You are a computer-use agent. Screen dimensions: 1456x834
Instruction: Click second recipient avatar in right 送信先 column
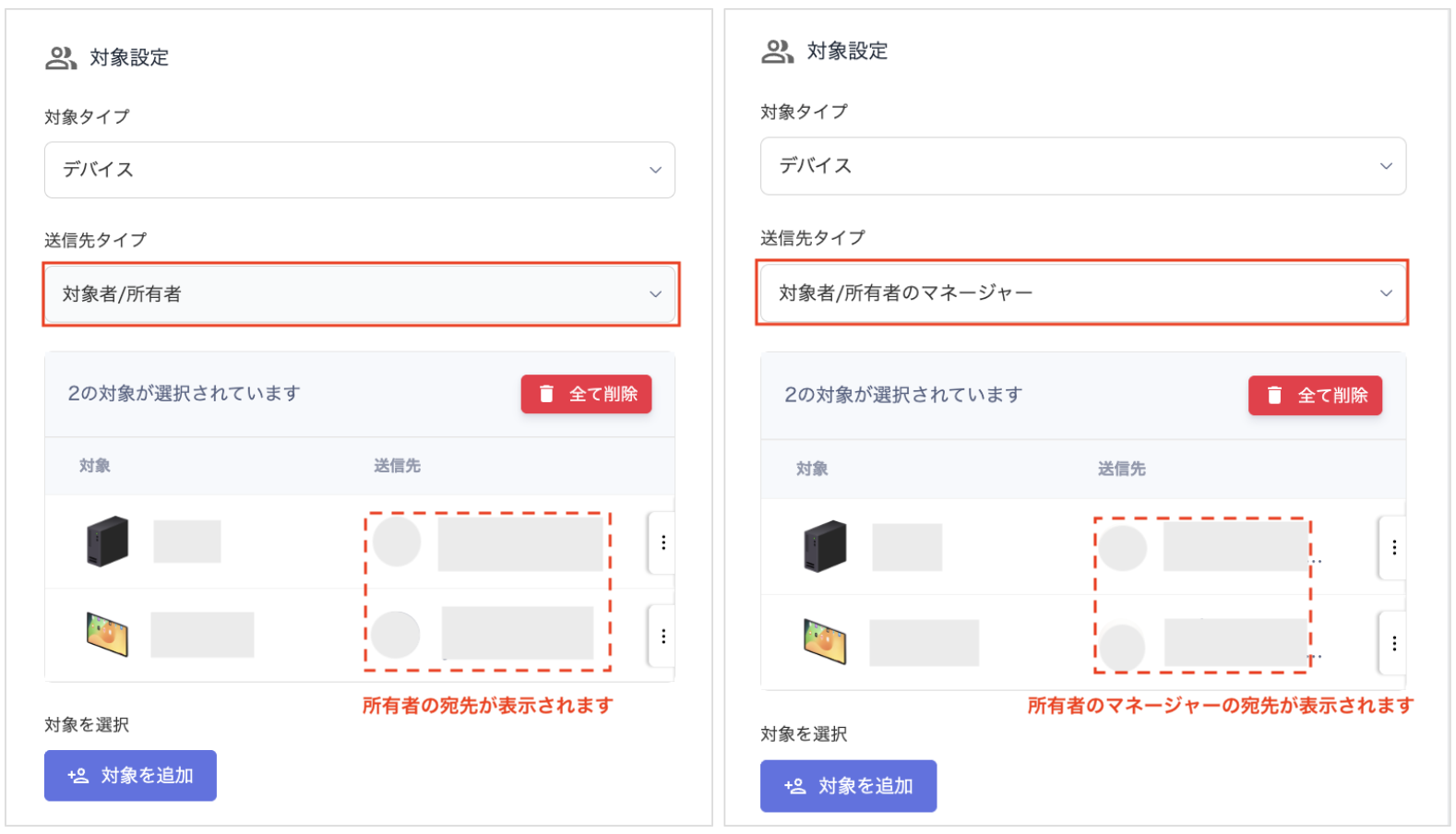(1122, 646)
